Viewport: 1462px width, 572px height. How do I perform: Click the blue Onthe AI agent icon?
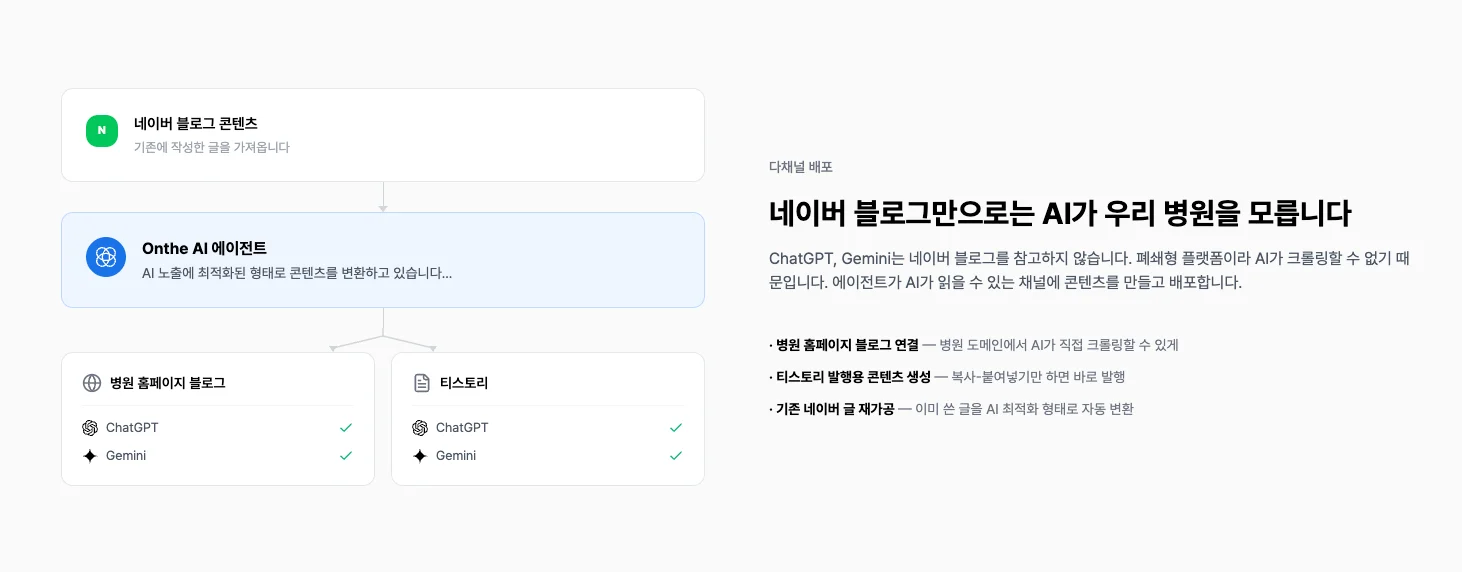coord(106,257)
